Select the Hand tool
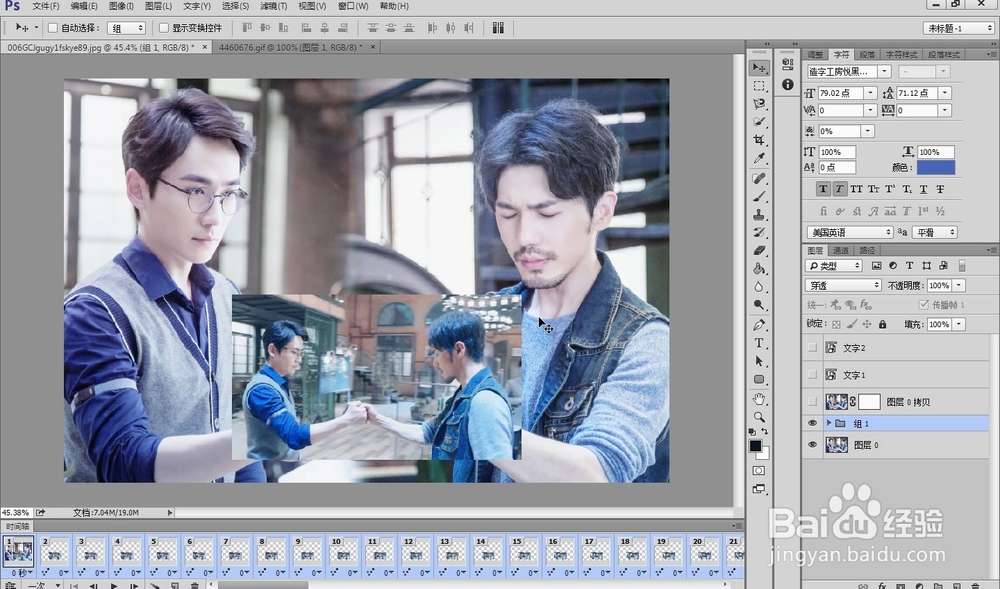Image resolution: width=1000 pixels, height=589 pixels. (x=759, y=399)
